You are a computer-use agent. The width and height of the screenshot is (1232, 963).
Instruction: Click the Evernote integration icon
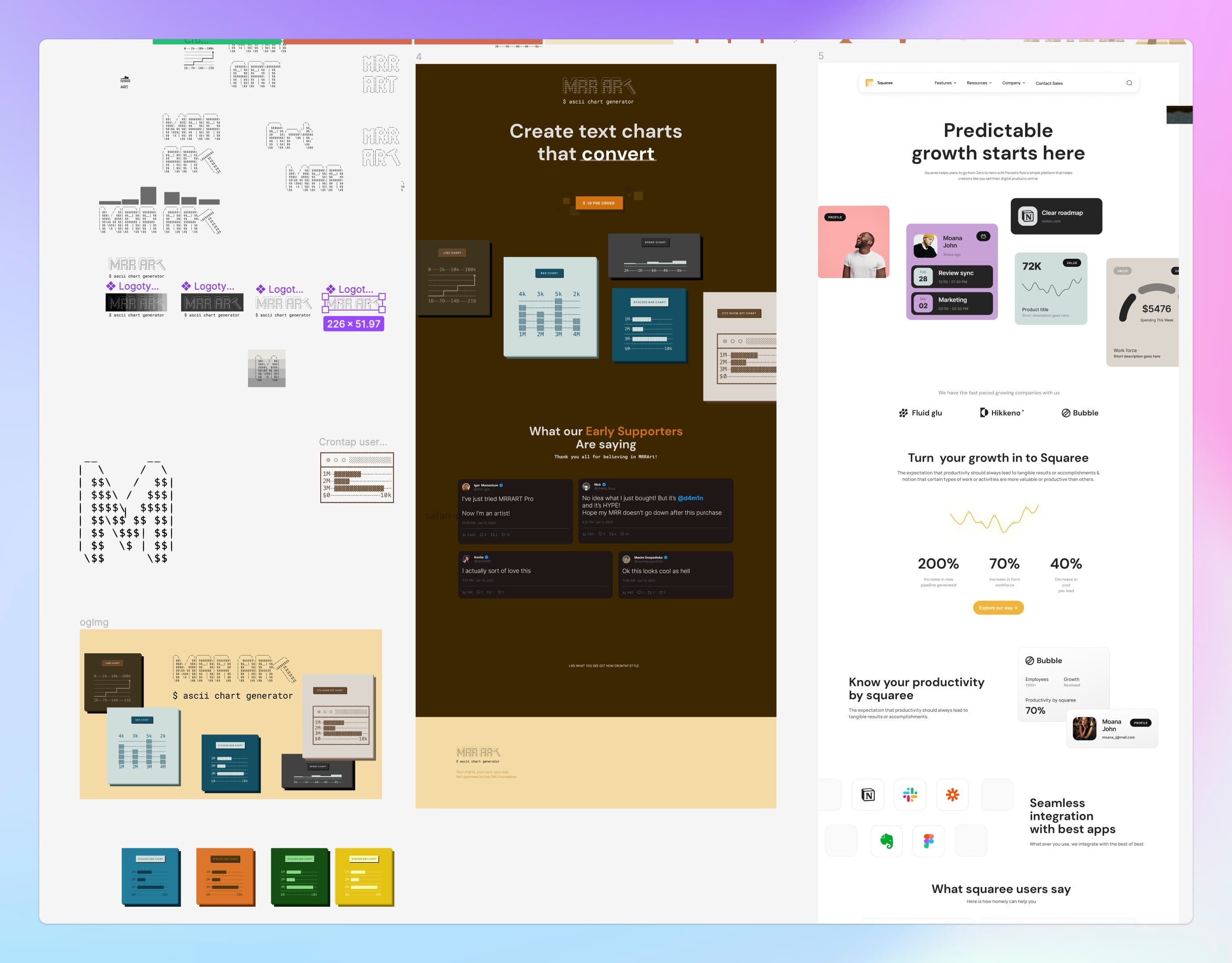click(886, 841)
